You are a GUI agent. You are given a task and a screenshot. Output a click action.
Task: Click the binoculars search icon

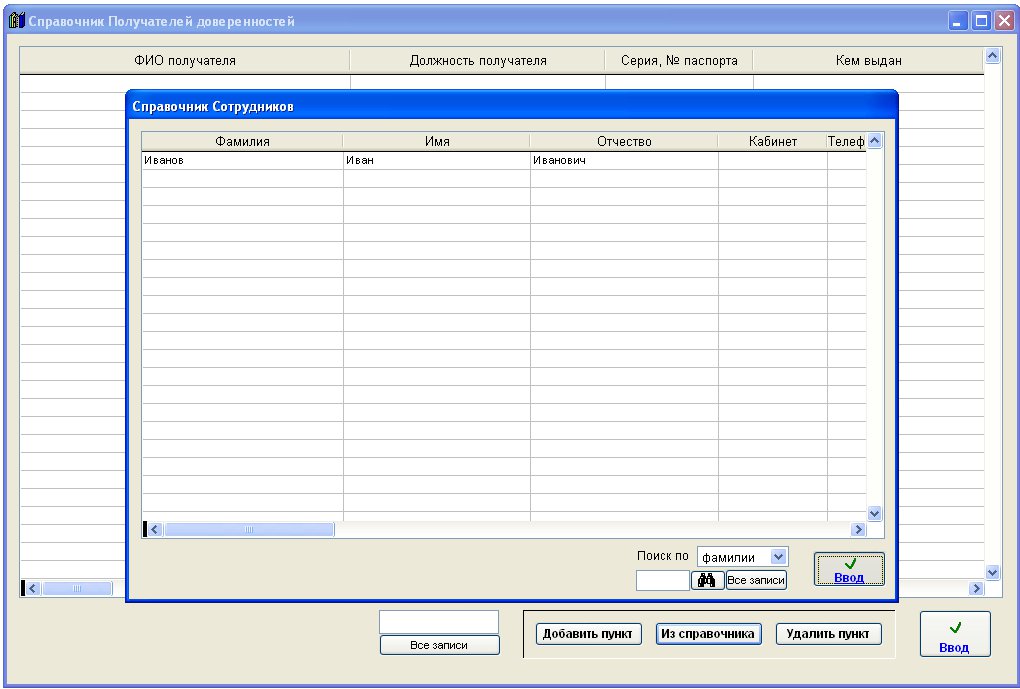pyautogui.click(x=708, y=580)
